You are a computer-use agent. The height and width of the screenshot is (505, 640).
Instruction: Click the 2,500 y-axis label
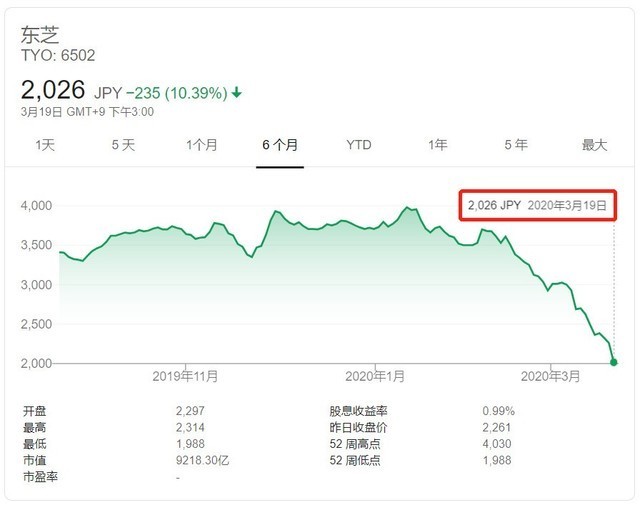pos(36,324)
